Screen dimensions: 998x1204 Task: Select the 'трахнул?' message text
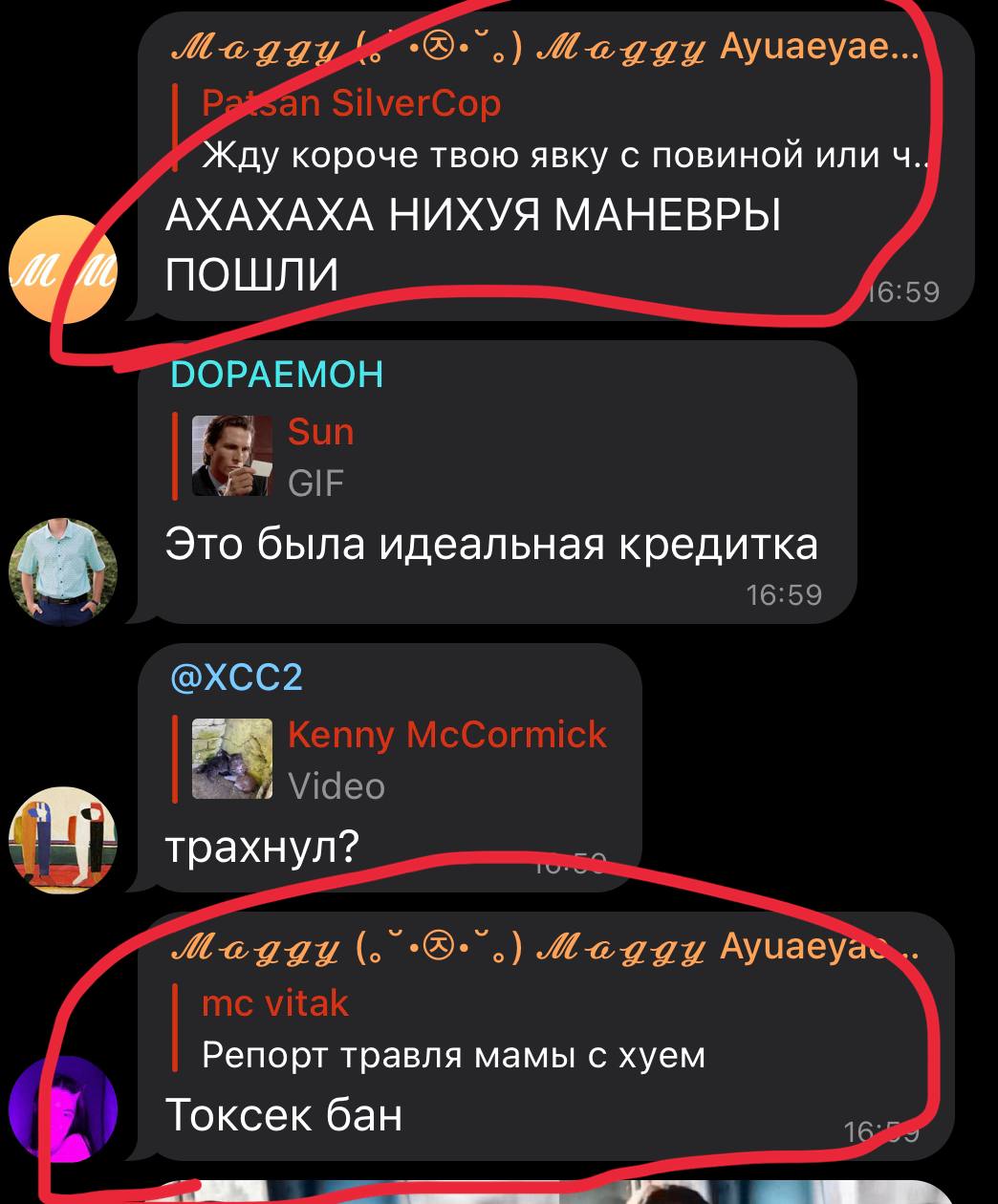pyautogui.click(x=262, y=847)
